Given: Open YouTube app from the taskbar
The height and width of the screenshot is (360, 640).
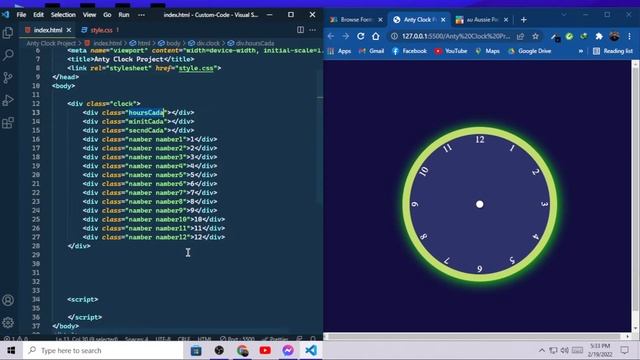Looking at the screenshot, I should tap(265, 351).
